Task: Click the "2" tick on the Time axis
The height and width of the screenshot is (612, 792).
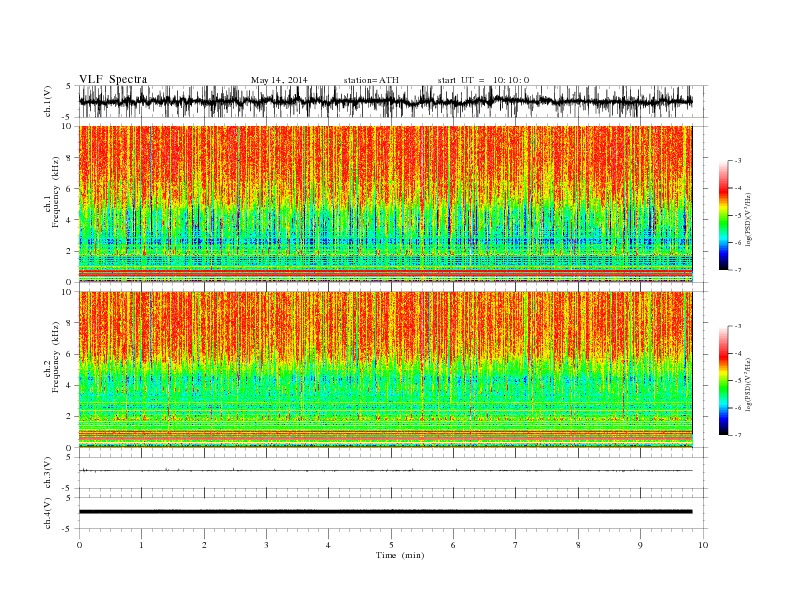Action: pyautogui.click(x=204, y=545)
